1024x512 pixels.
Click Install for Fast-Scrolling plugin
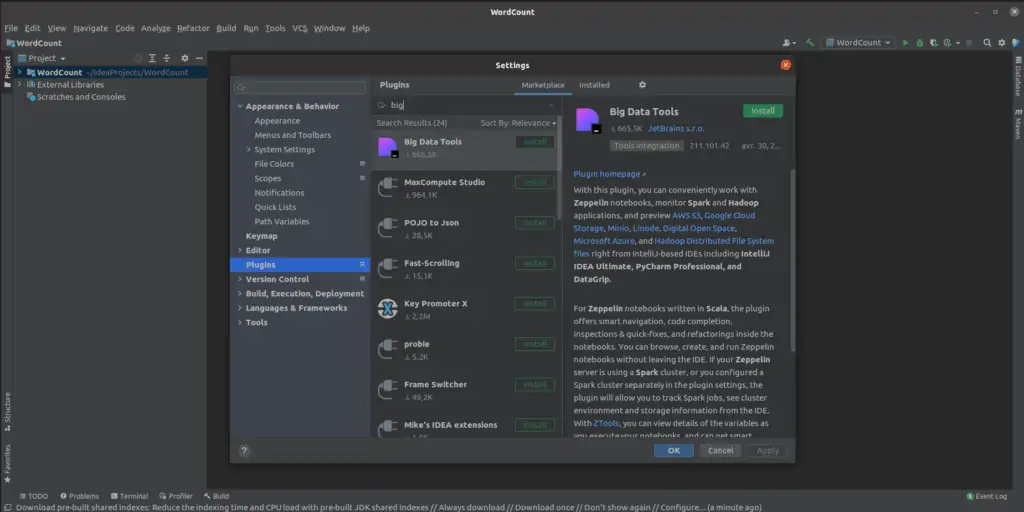[x=535, y=264]
